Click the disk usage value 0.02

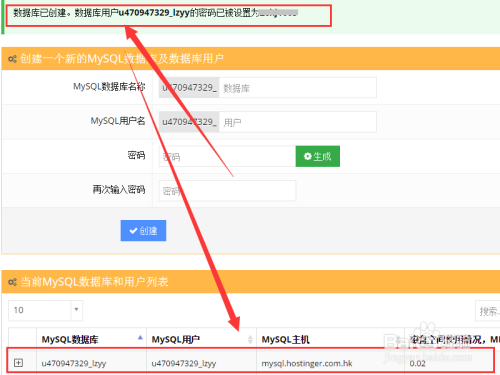(x=417, y=363)
